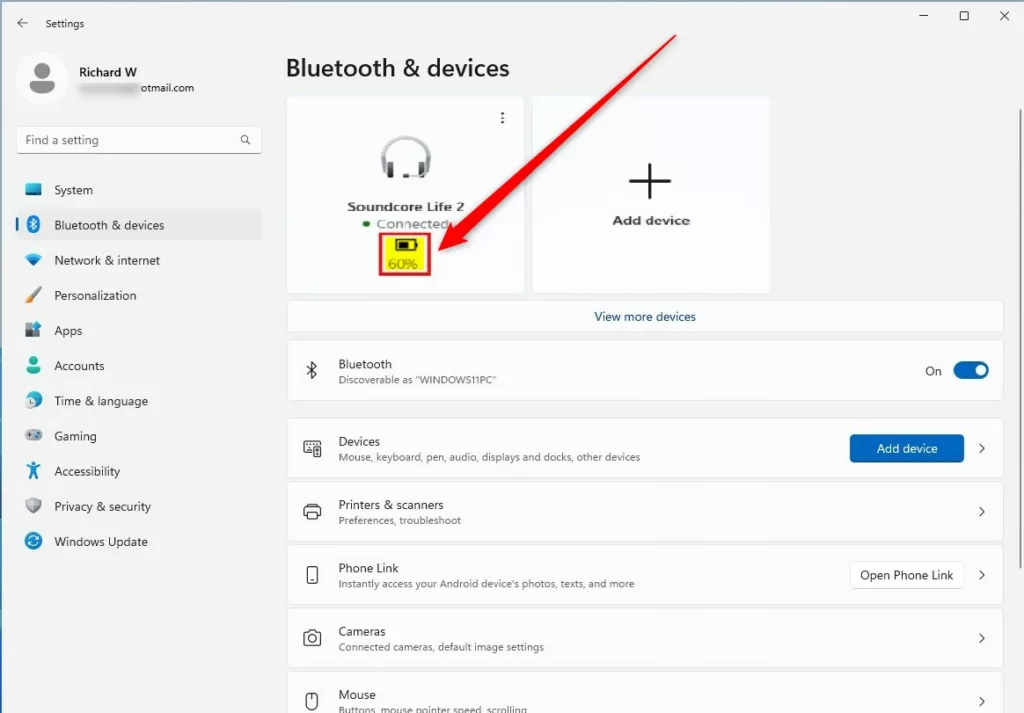Click the Mouse row title
Viewport: 1024px width, 713px height.
(x=357, y=695)
